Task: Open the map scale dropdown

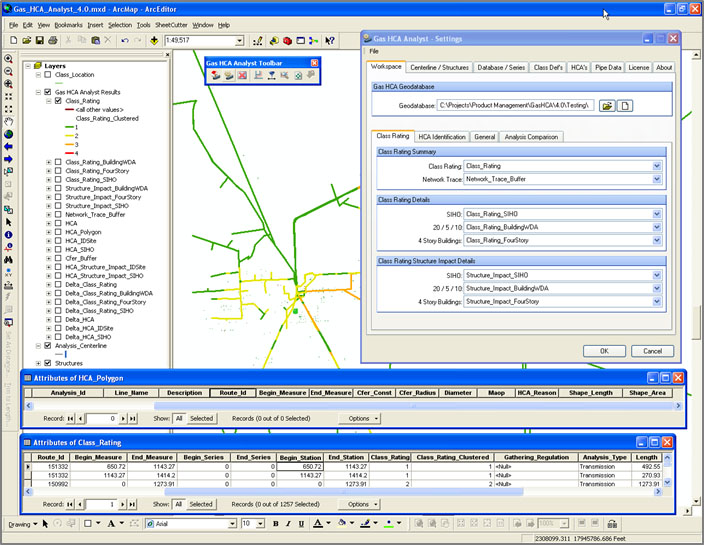Action: coord(240,40)
